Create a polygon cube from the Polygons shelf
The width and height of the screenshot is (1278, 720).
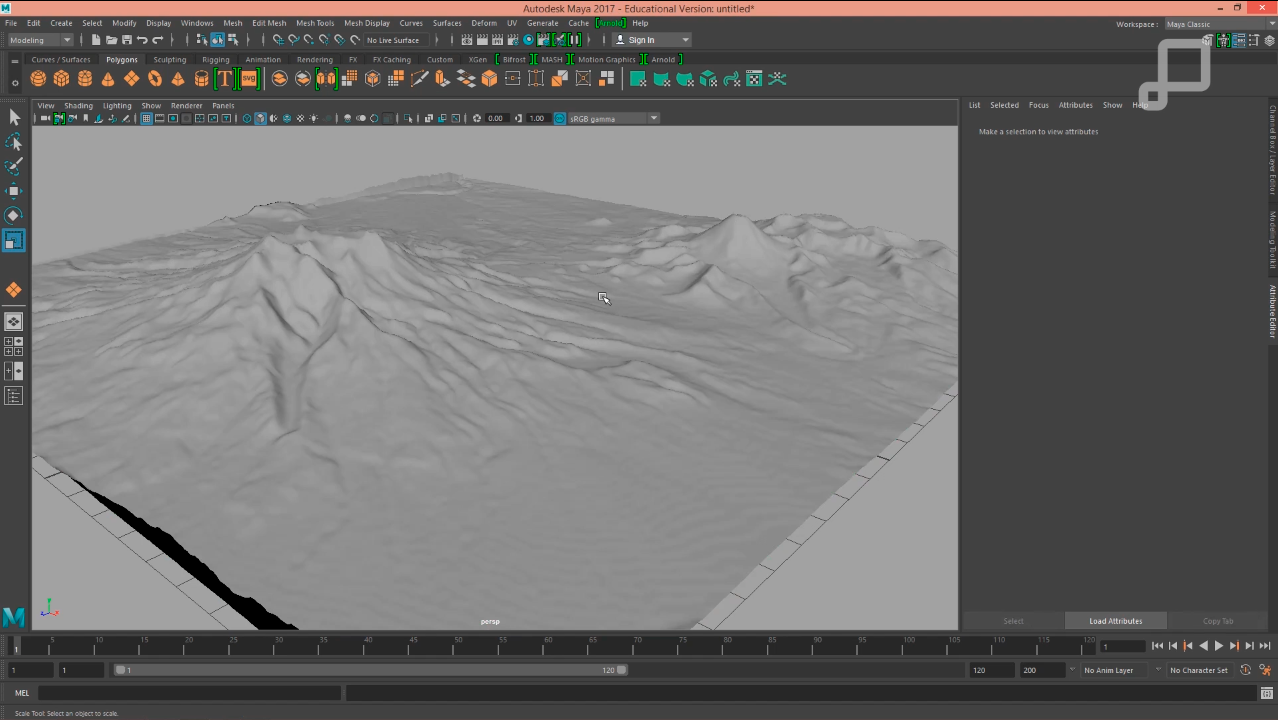pos(61,79)
